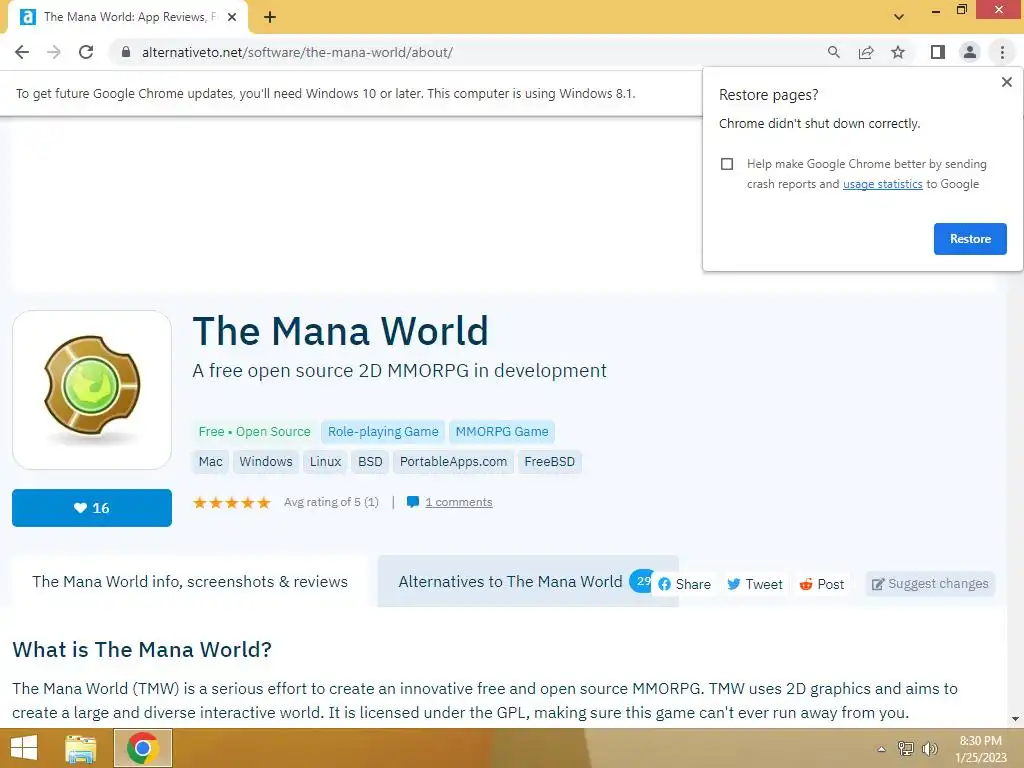Viewport: 1024px width, 768px height.
Task: View site information via the padlock icon
Action: [x=126, y=52]
